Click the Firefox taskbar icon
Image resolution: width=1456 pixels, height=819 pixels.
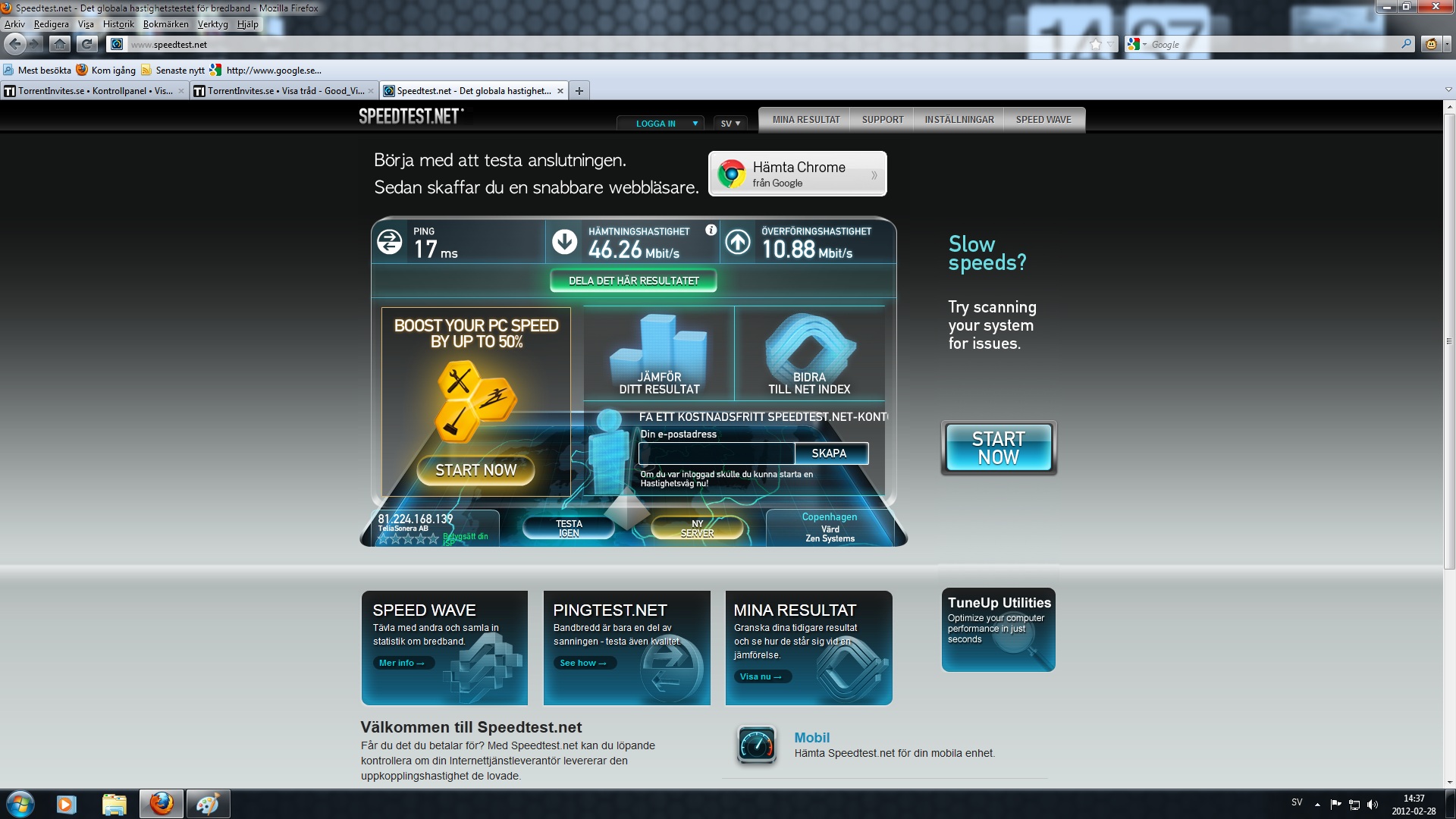point(161,804)
